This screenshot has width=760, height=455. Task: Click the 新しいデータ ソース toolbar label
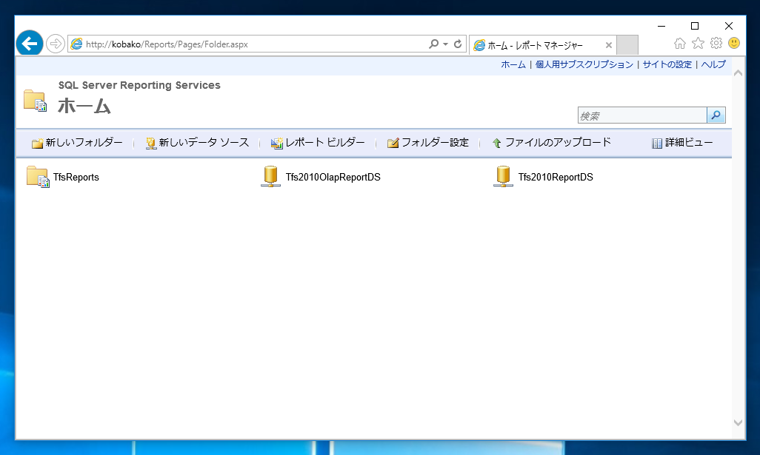click(204, 142)
